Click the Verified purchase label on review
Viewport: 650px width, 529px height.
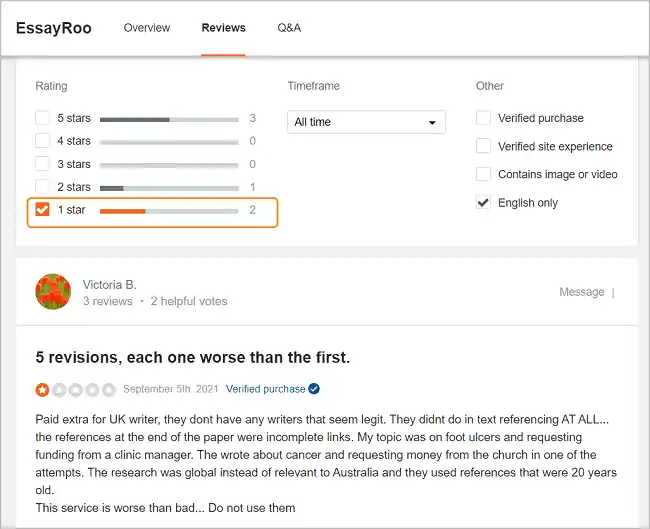(265, 389)
